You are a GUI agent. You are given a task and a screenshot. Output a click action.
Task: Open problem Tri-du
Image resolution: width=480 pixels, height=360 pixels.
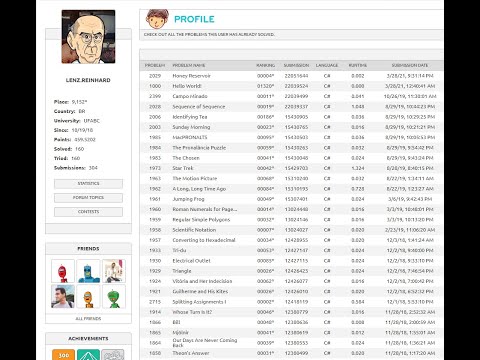[x=179, y=250]
